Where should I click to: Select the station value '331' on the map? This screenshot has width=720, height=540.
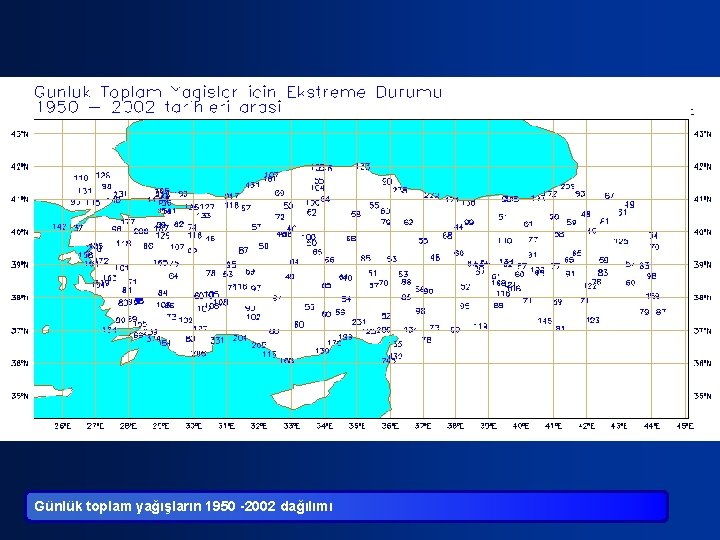(x=217, y=340)
